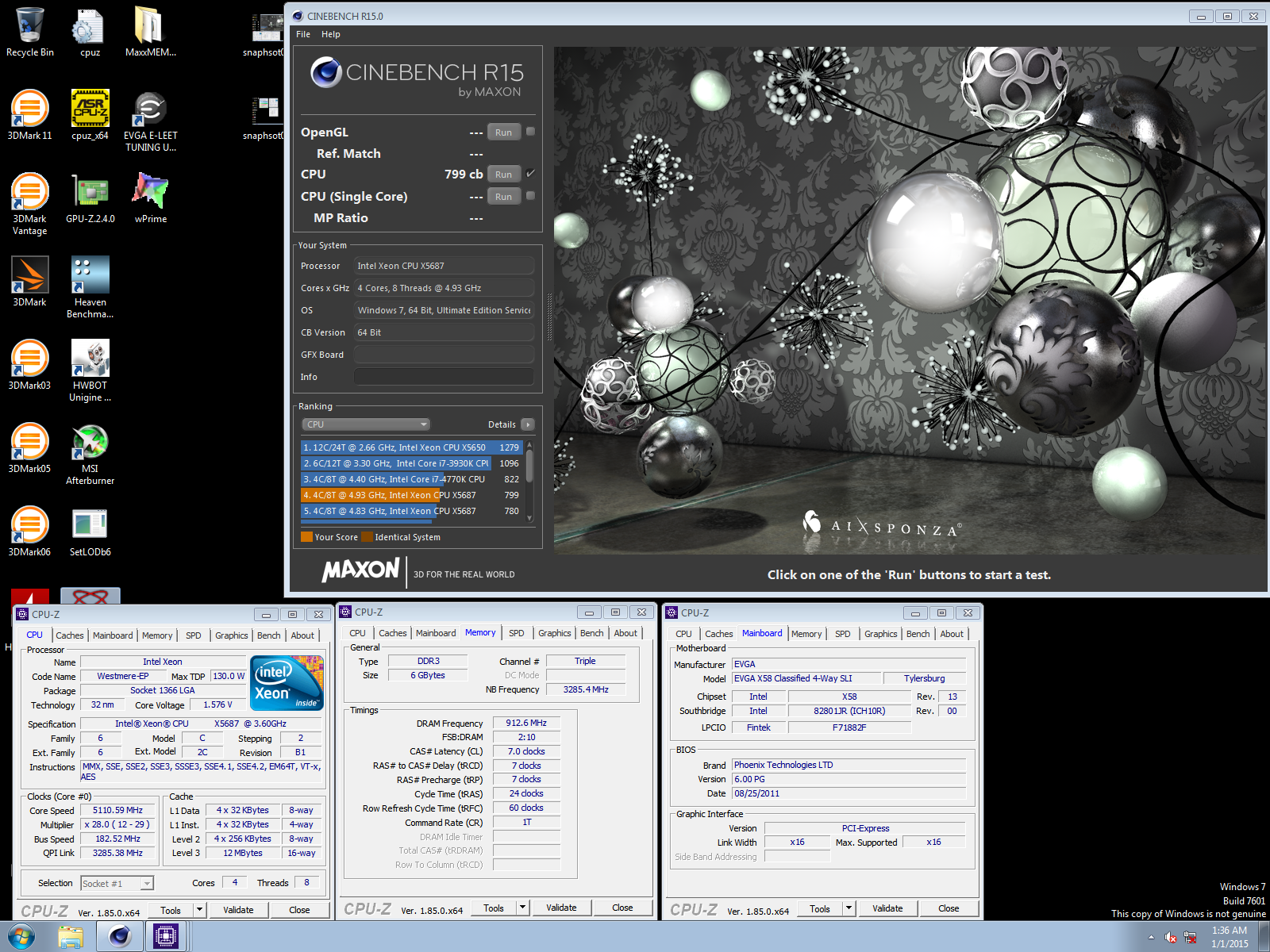The image size is (1270, 952).
Task: Run the OpenGL benchmark
Action: tap(503, 132)
